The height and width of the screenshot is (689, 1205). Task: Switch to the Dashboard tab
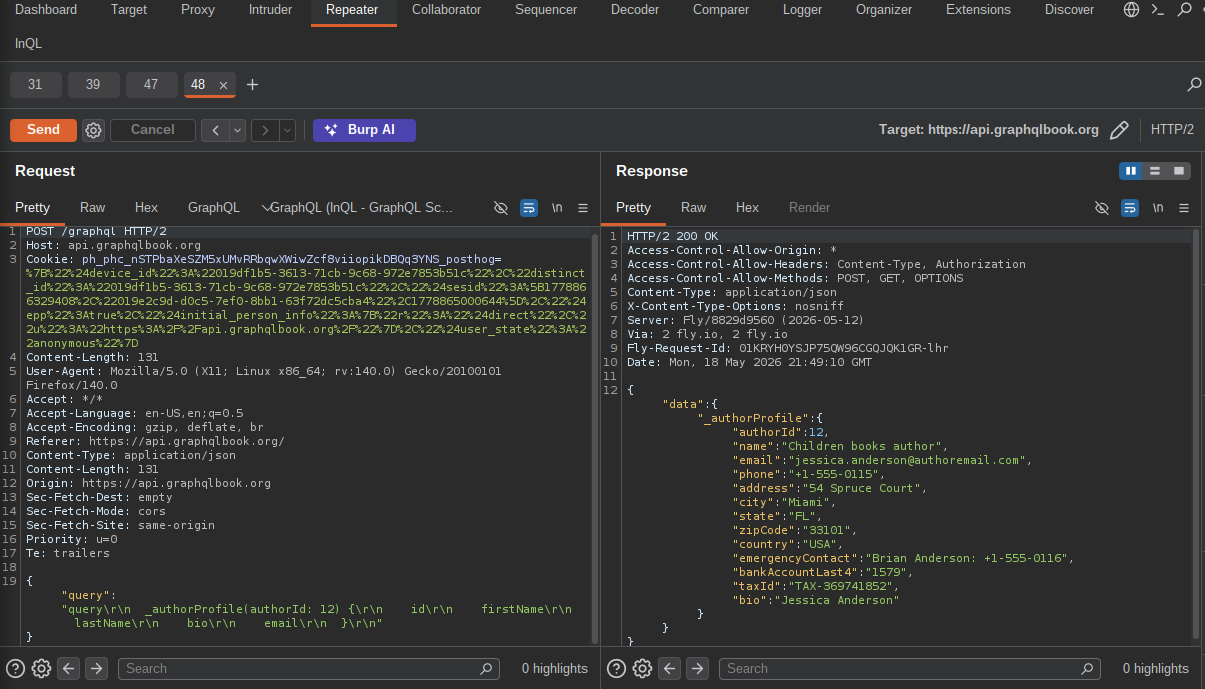coord(46,10)
